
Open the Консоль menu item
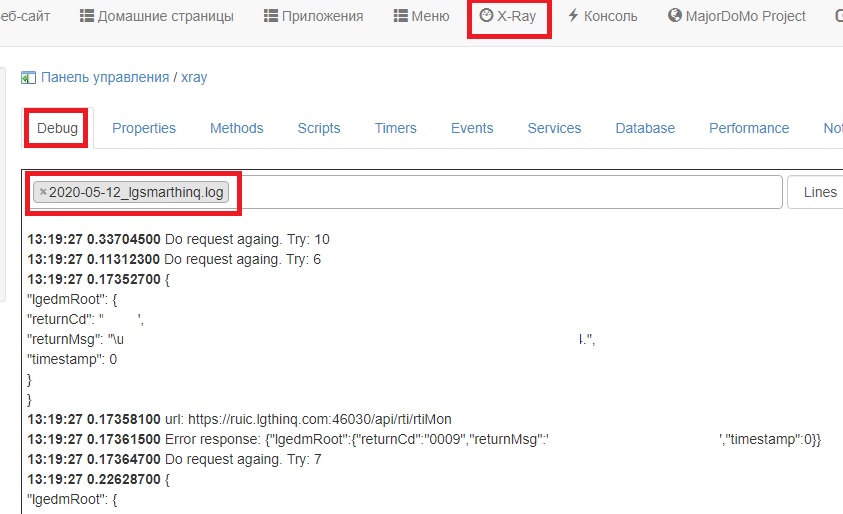[603, 16]
